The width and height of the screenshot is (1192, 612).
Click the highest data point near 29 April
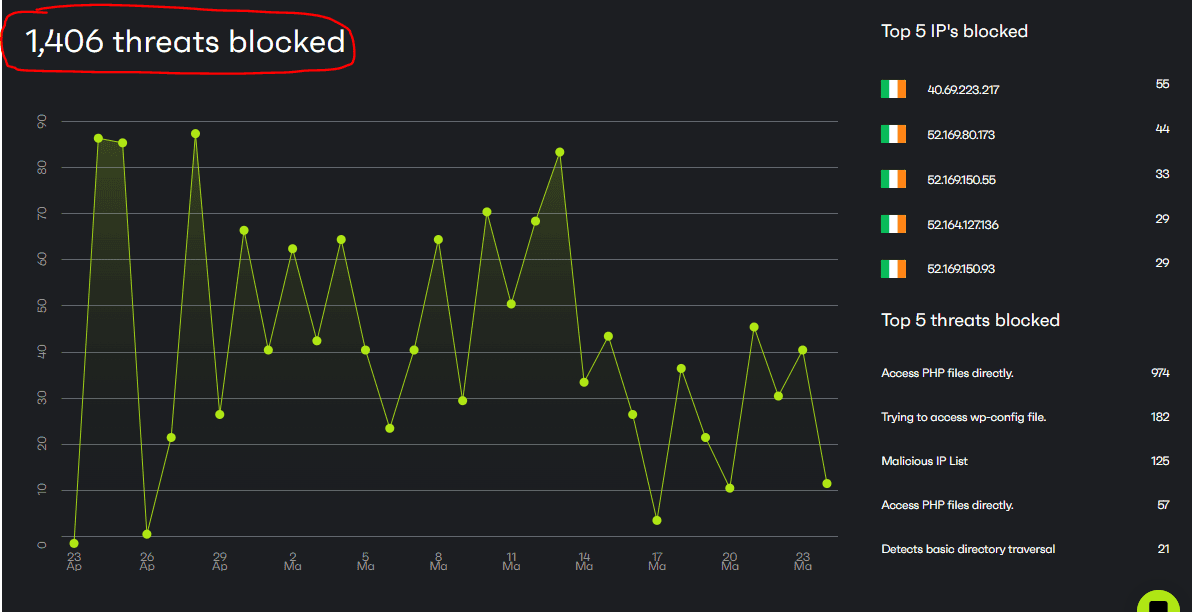click(x=194, y=132)
